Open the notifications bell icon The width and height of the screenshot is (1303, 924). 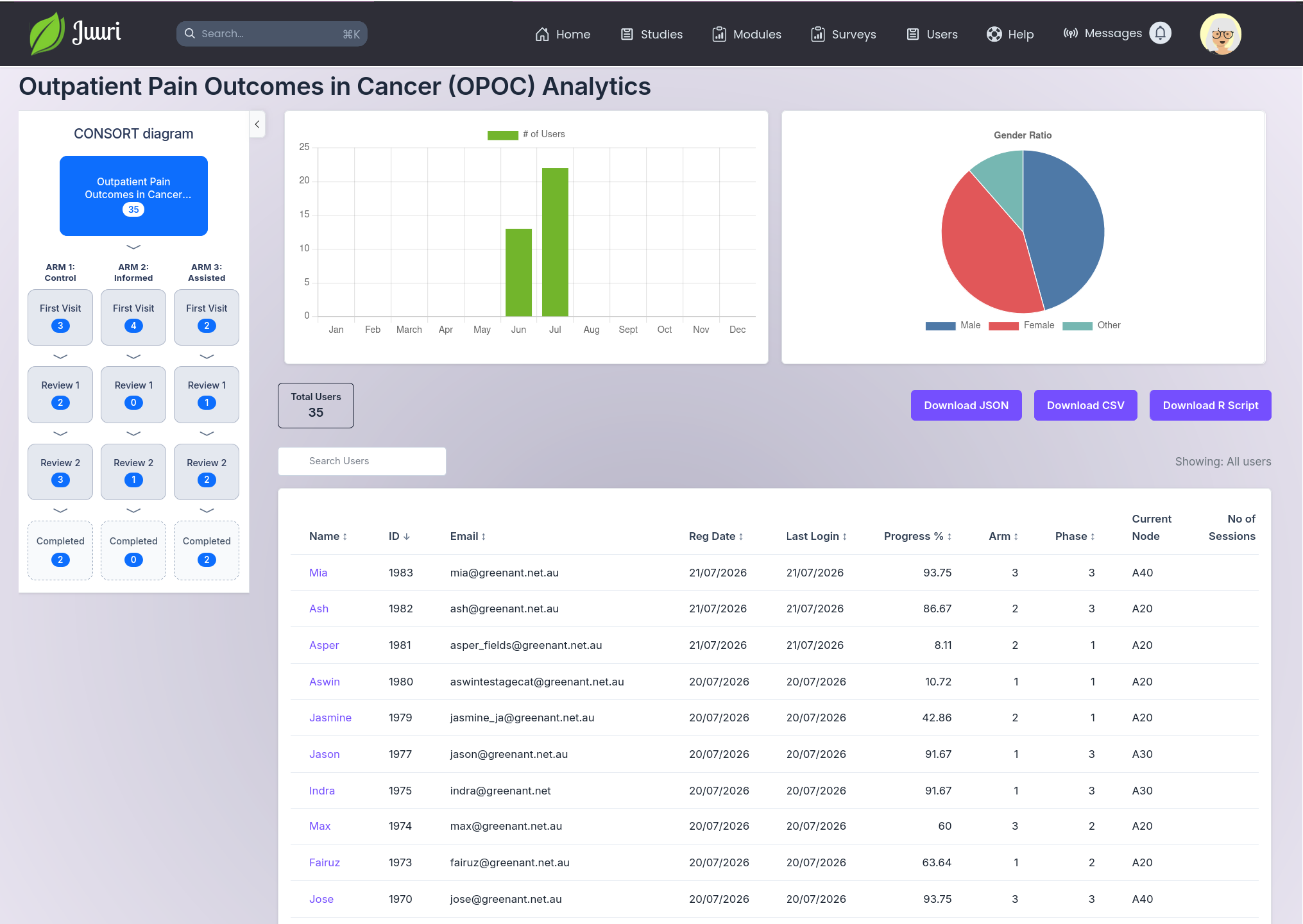(1160, 33)
